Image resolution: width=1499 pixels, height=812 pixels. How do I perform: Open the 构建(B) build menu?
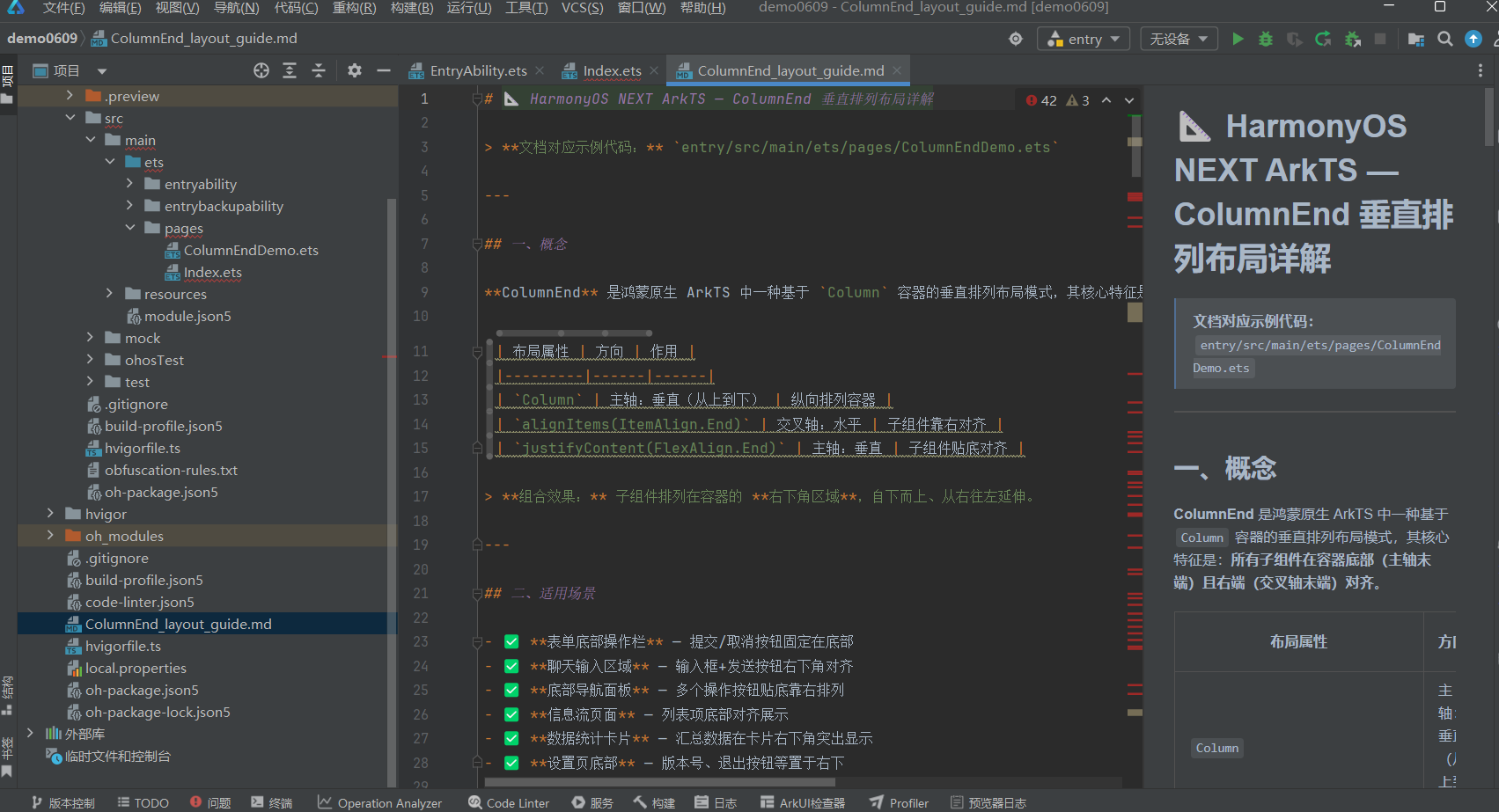click(x=412, y=8)
